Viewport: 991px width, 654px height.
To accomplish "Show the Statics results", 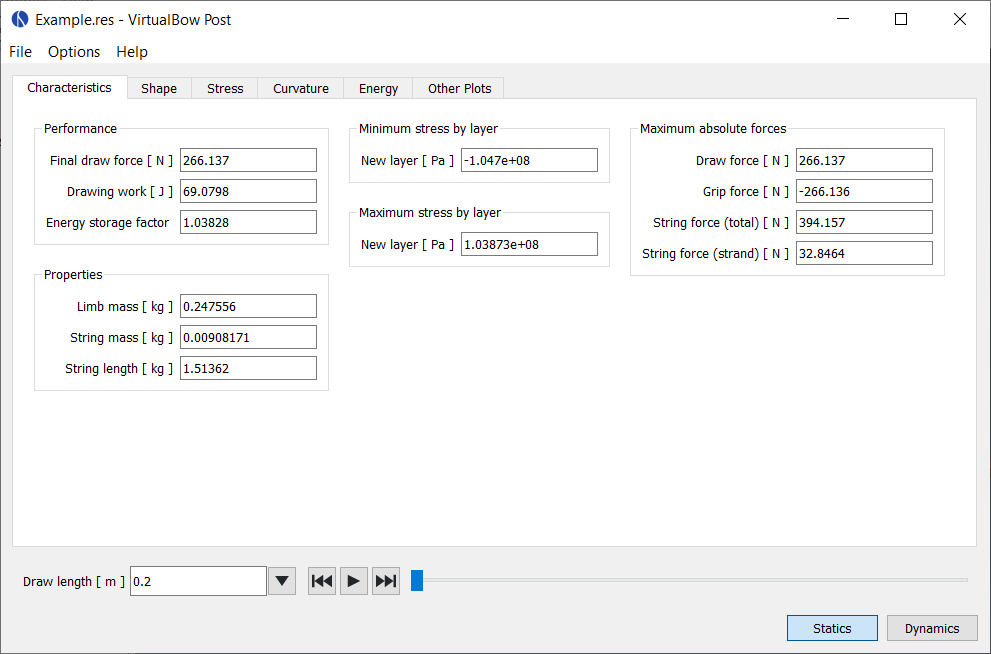I will click(x=832, y=628).
